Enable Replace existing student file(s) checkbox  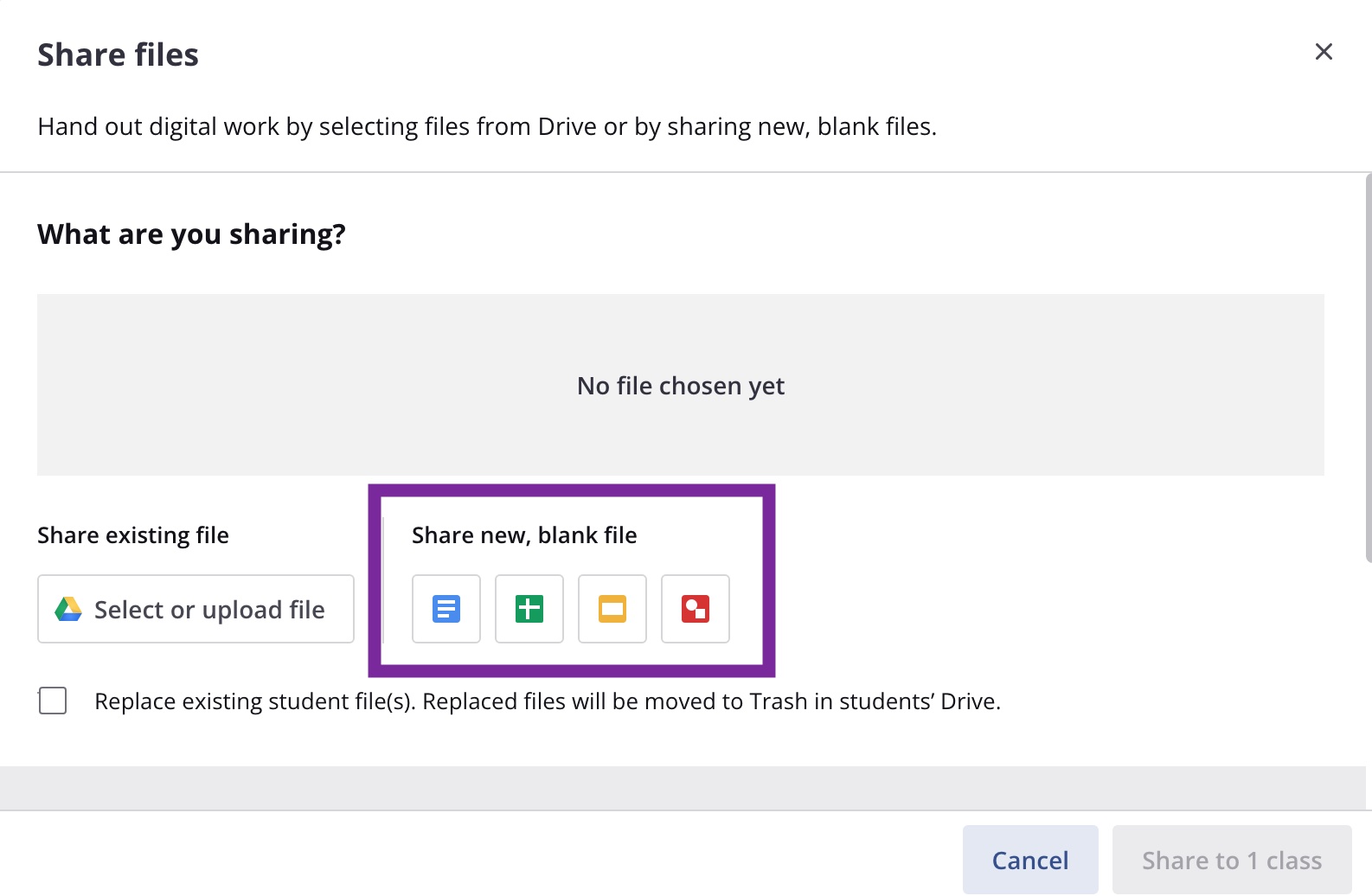pos(53,701)
